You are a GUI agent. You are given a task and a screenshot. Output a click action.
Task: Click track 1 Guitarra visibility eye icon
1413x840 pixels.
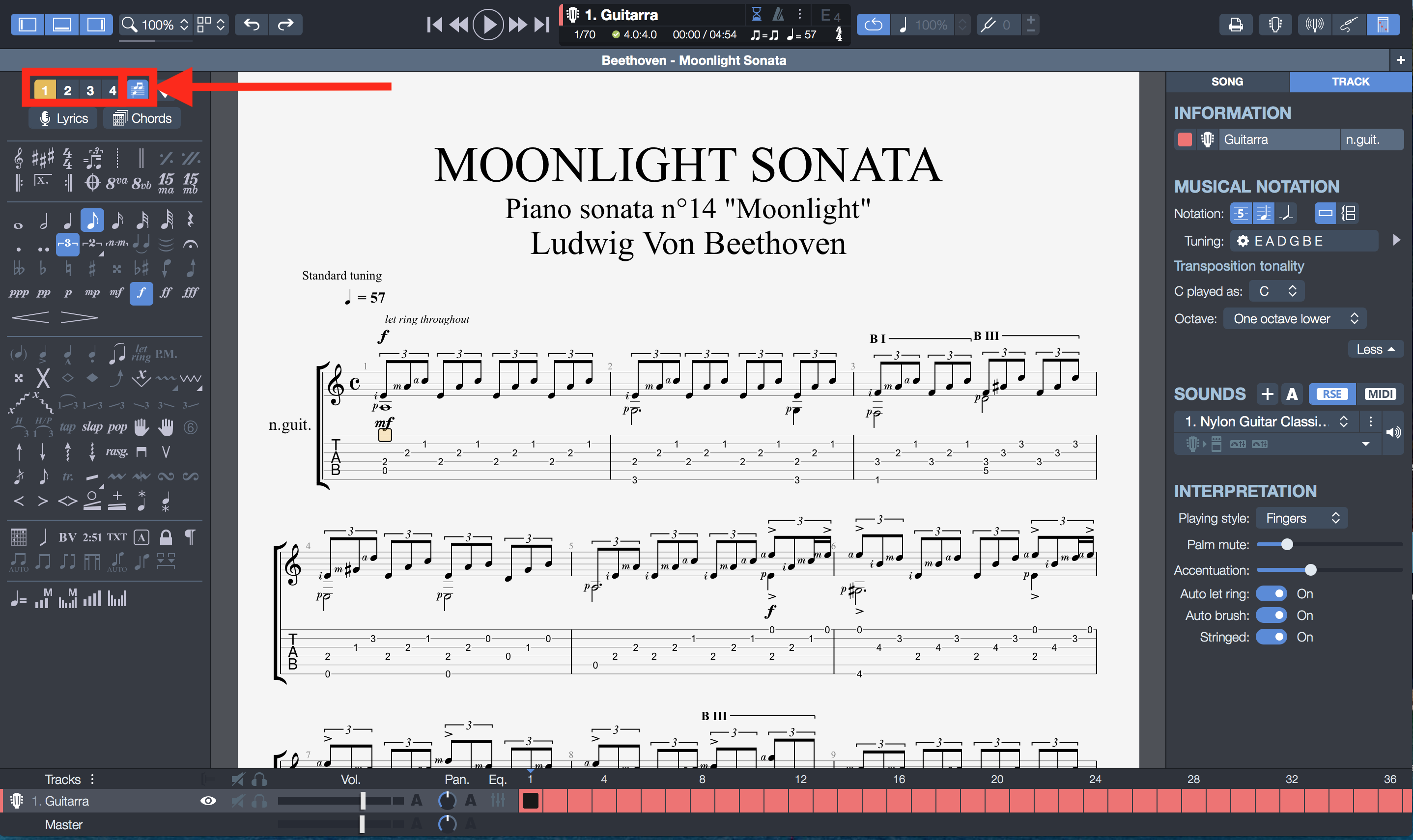coord(208,800)
